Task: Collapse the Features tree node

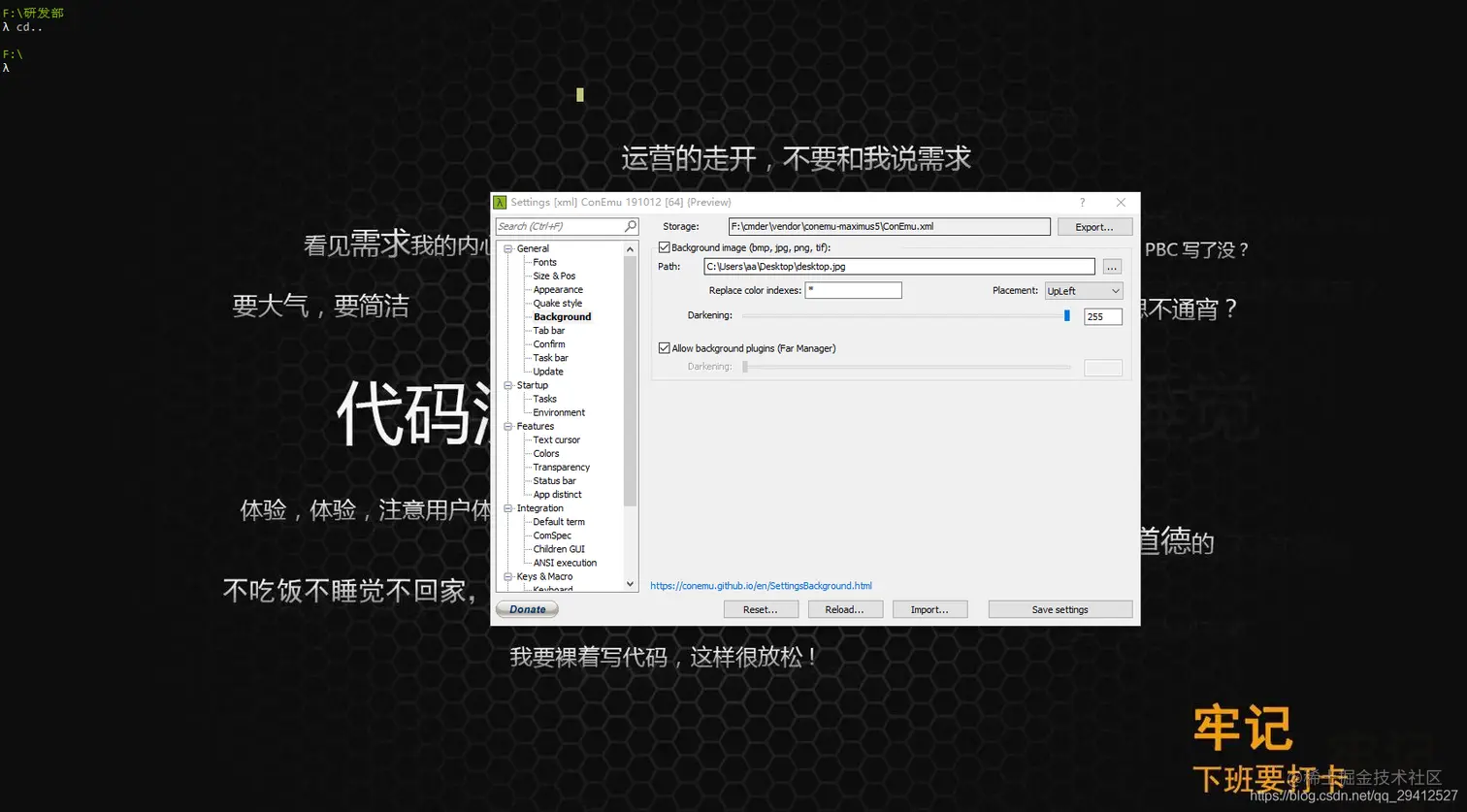Action: tap(507, 427)
